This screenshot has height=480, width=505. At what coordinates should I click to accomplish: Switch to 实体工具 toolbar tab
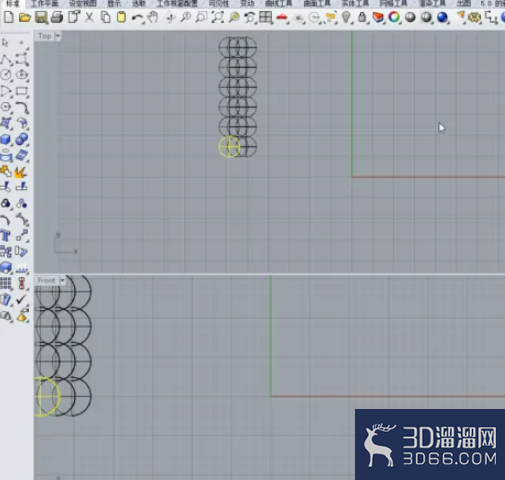[x=355, y=4]
